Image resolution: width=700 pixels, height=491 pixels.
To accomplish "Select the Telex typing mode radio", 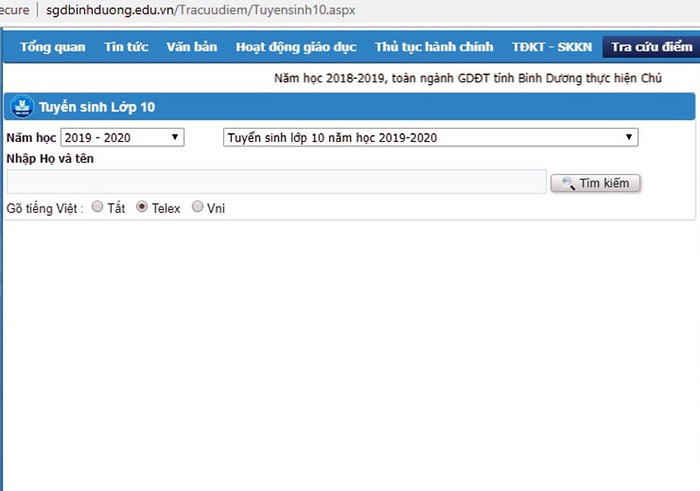I will click(x=142, y=207).
